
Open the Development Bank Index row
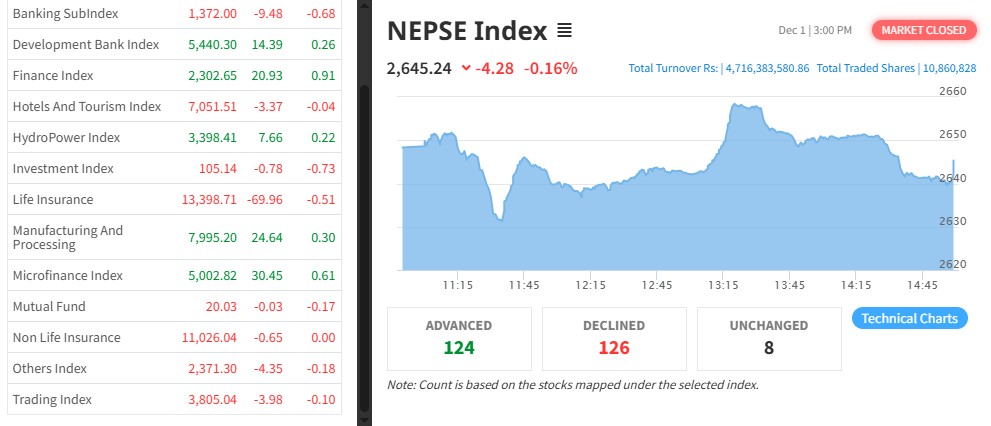pos(85,45)
